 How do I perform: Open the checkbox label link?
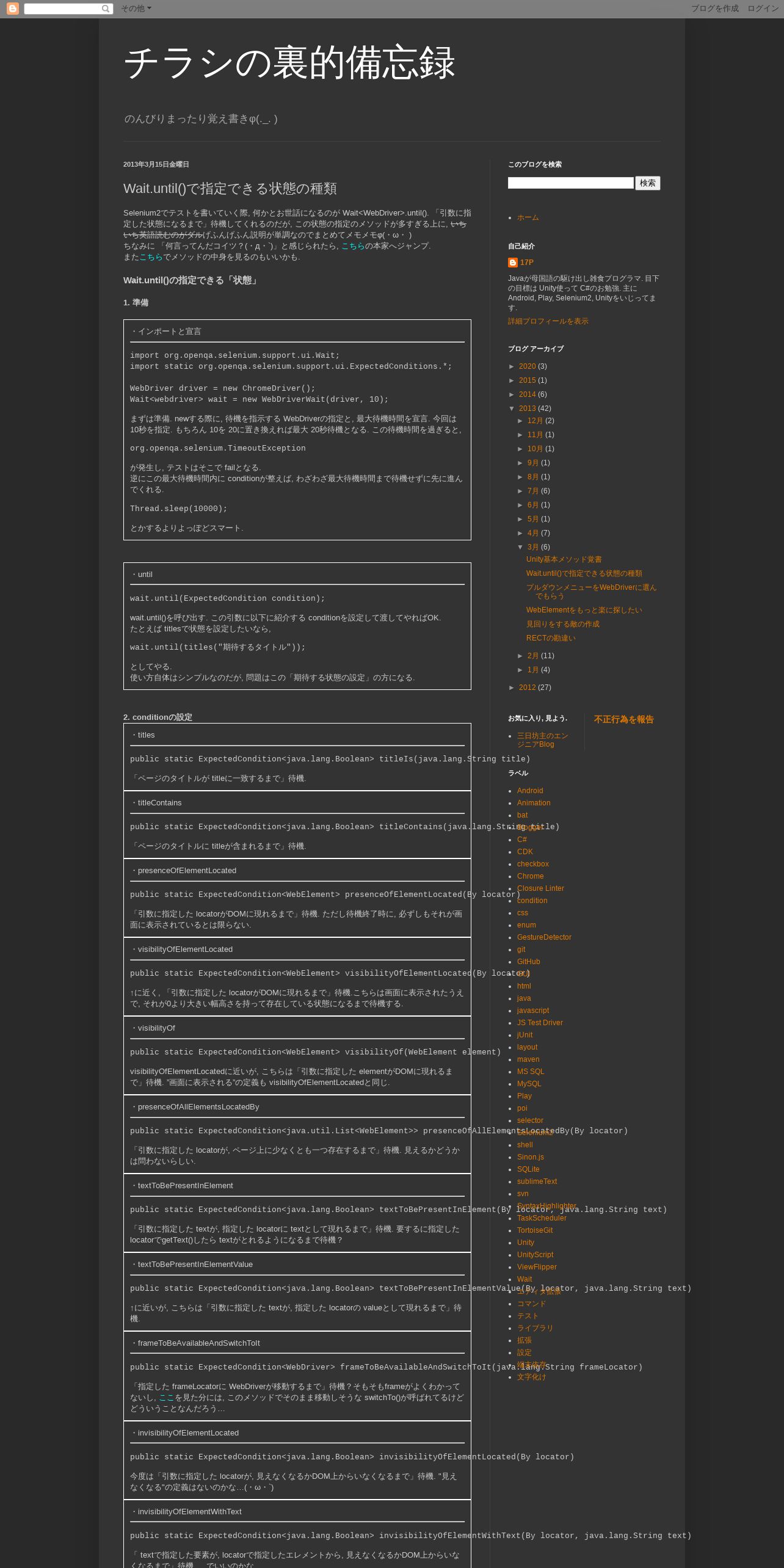(x=532, y=864)
